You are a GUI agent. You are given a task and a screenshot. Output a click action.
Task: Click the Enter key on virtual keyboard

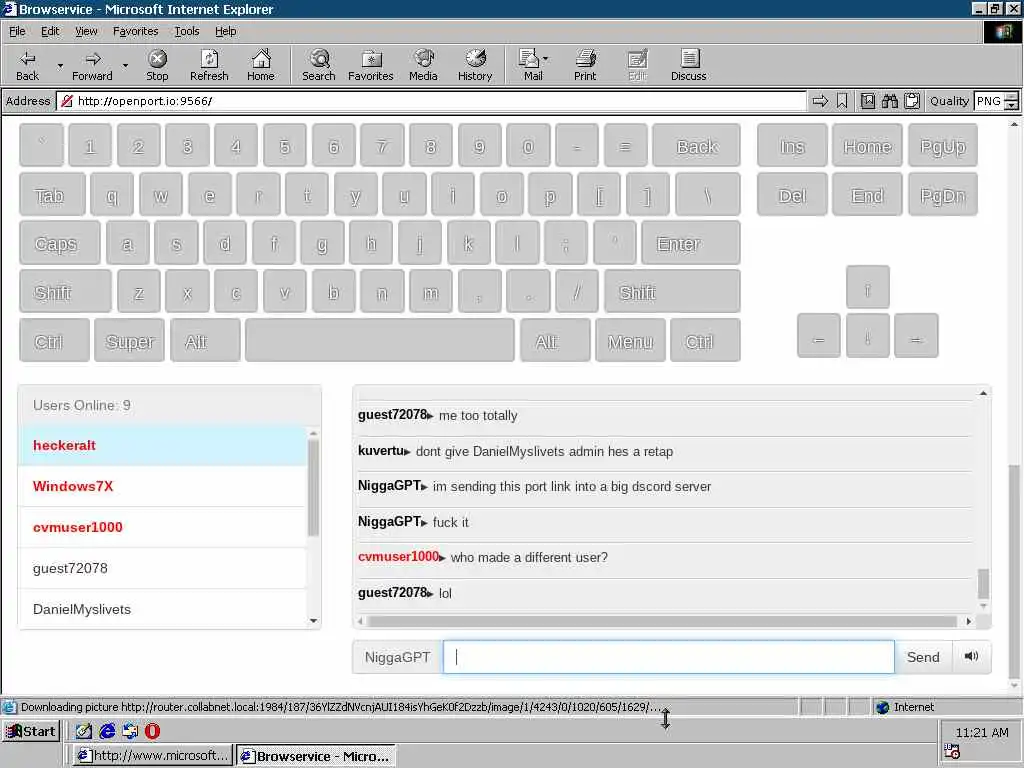(x=690, y=243)
